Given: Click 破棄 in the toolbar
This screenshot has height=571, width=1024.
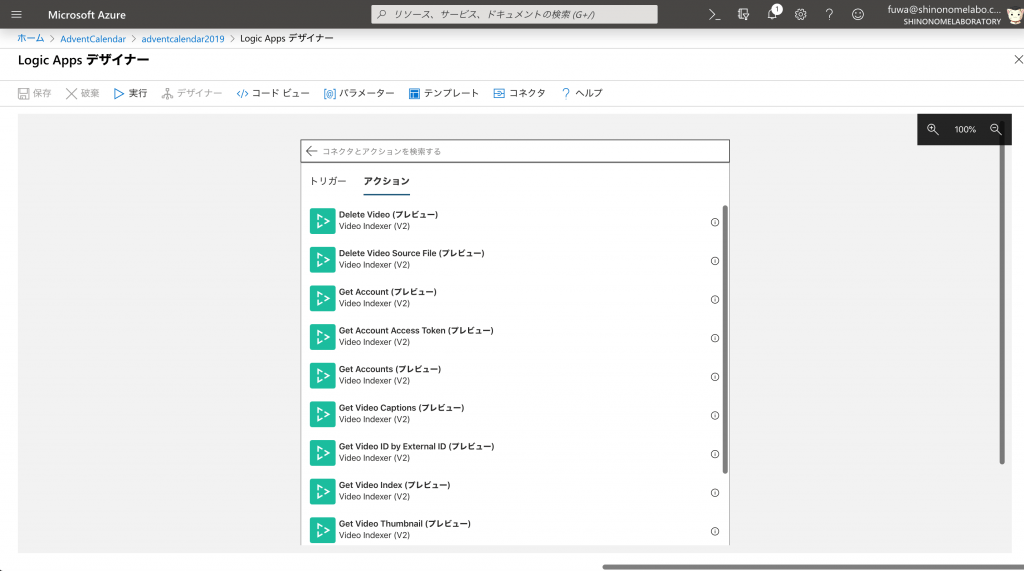Looking at the screenshot, I should click(x=82, y=93).
